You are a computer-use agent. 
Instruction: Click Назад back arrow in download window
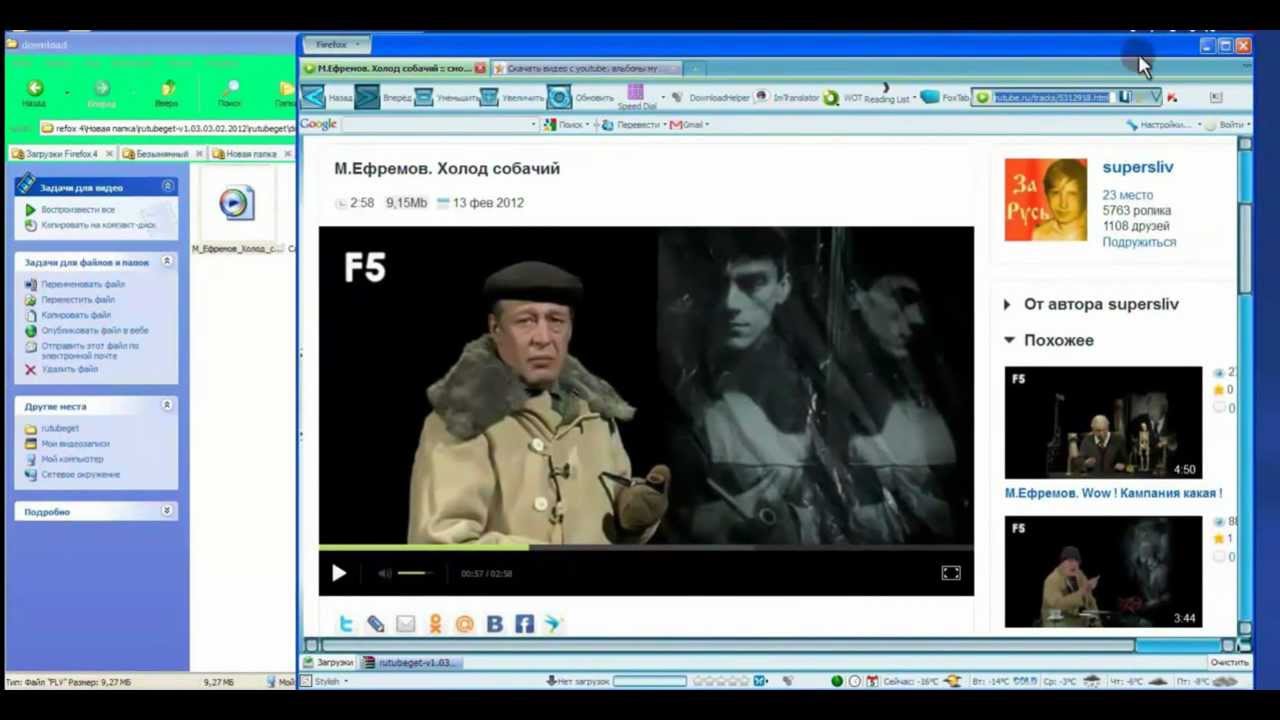35,89
